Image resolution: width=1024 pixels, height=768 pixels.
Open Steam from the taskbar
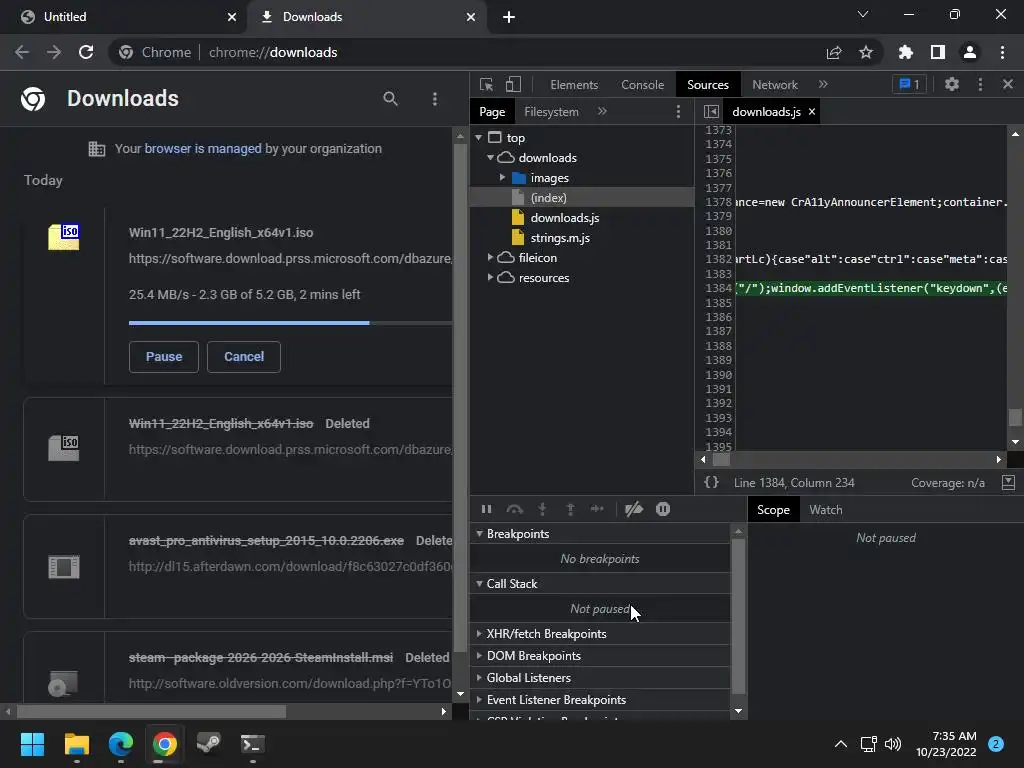[208, 744]
